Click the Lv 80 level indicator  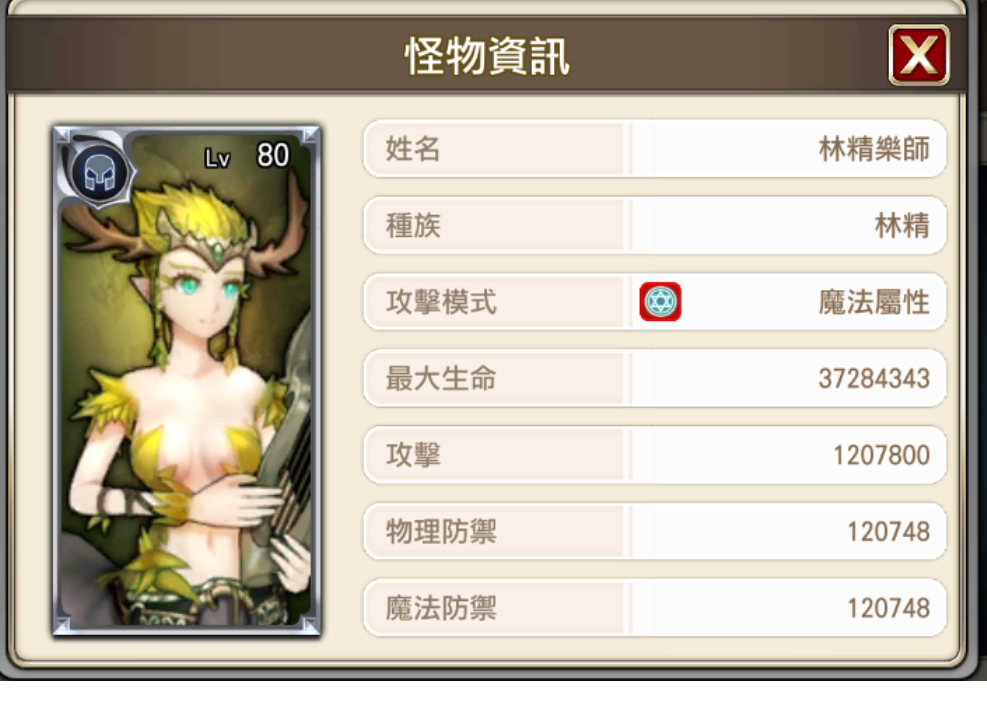coord(247,155)
